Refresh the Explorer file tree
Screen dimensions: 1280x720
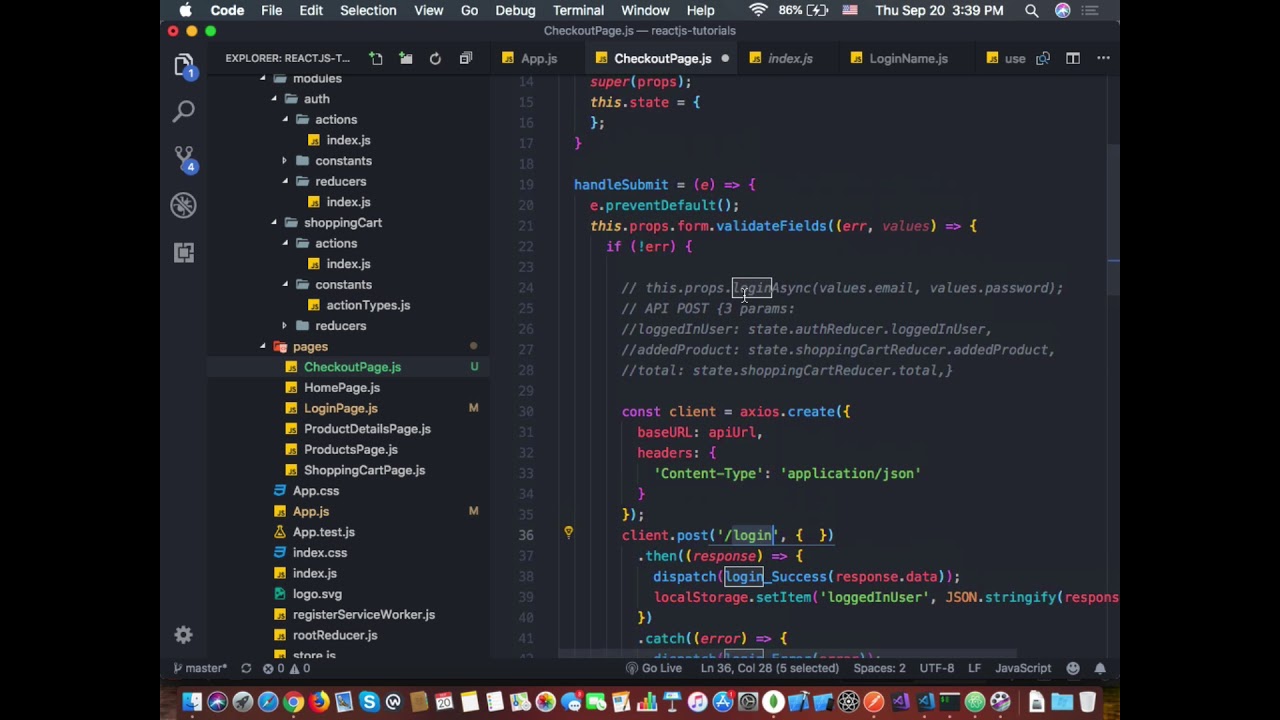click(435, 58)
